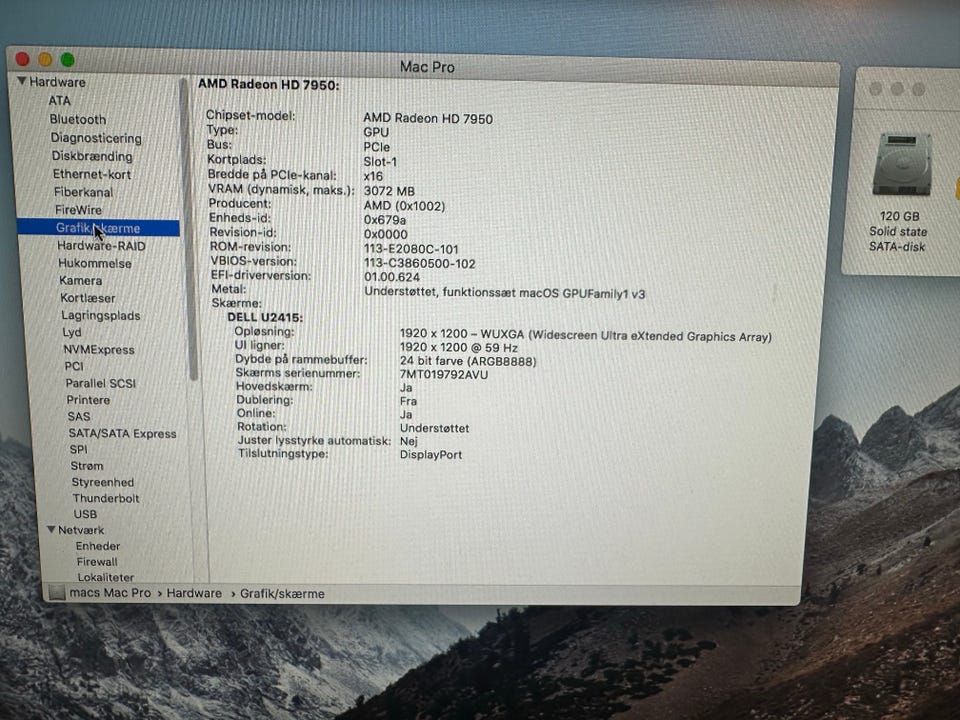Click the ROM-revision value 113-E2080C-101
The image size is (960, 720).
click(x=411, y=249)
